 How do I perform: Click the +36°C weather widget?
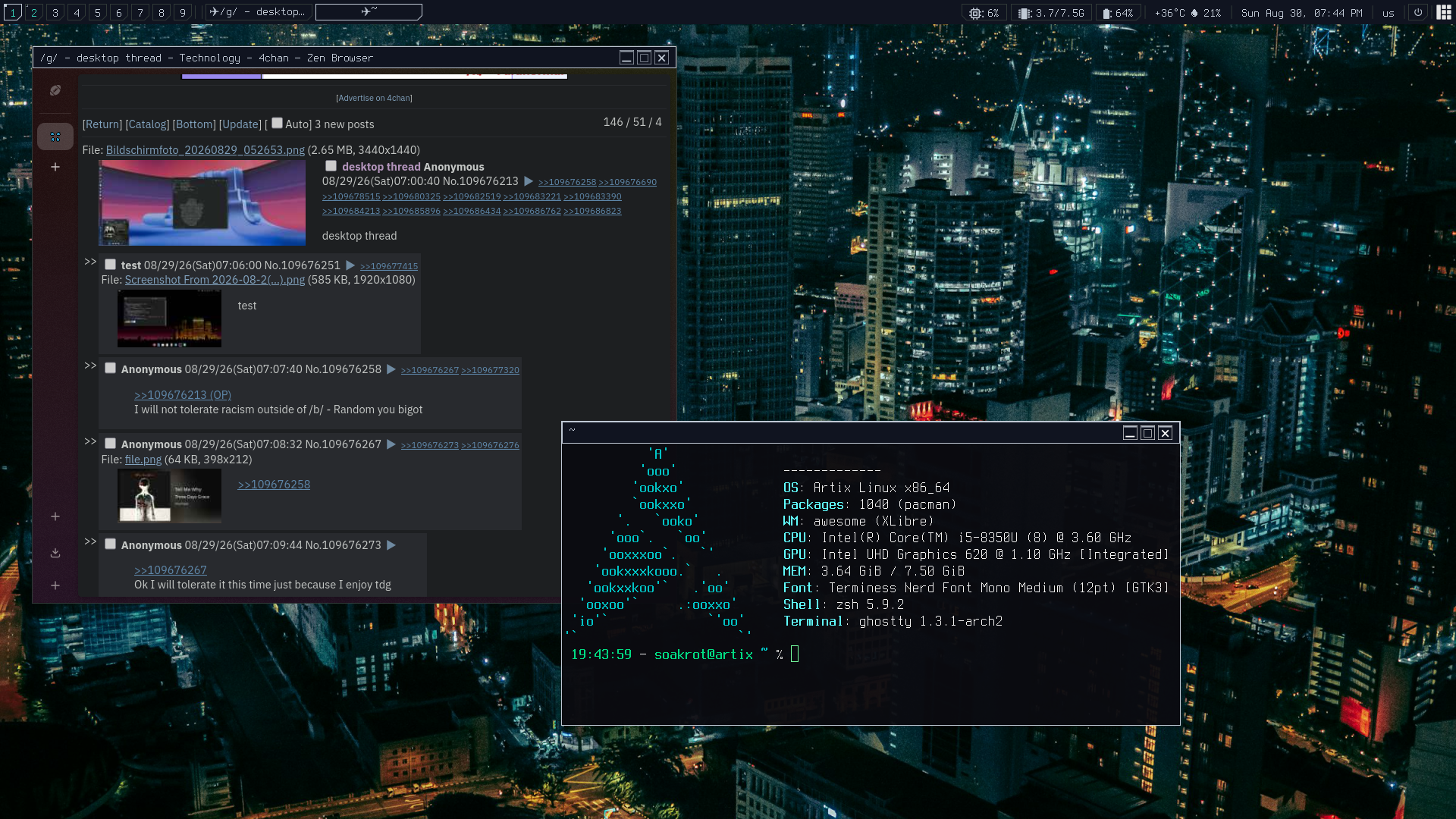click(x=1188, y=13)
